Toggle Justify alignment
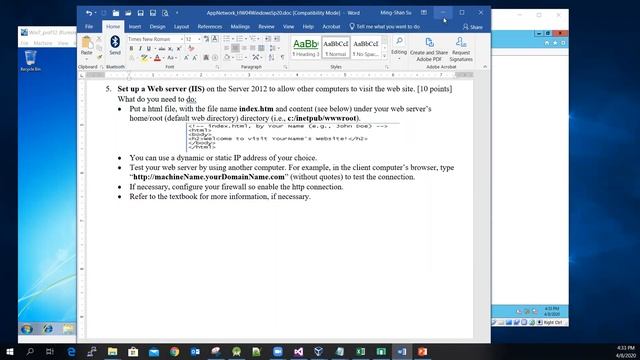The image size is (640, 360). pyautogui.click(x=252, y=48)
